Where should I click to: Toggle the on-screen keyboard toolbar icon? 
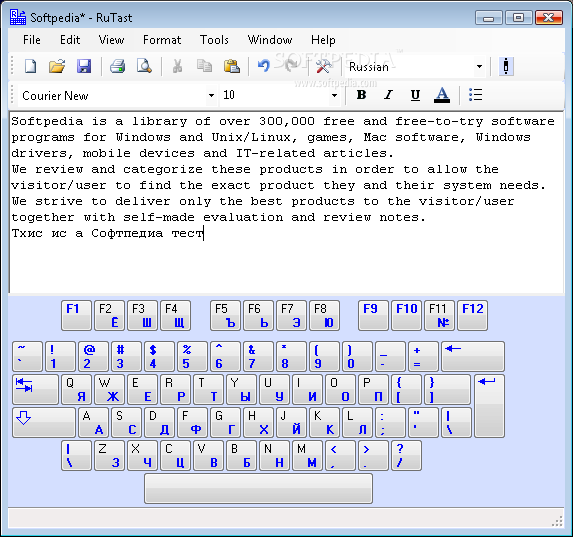tap(506, 67)
